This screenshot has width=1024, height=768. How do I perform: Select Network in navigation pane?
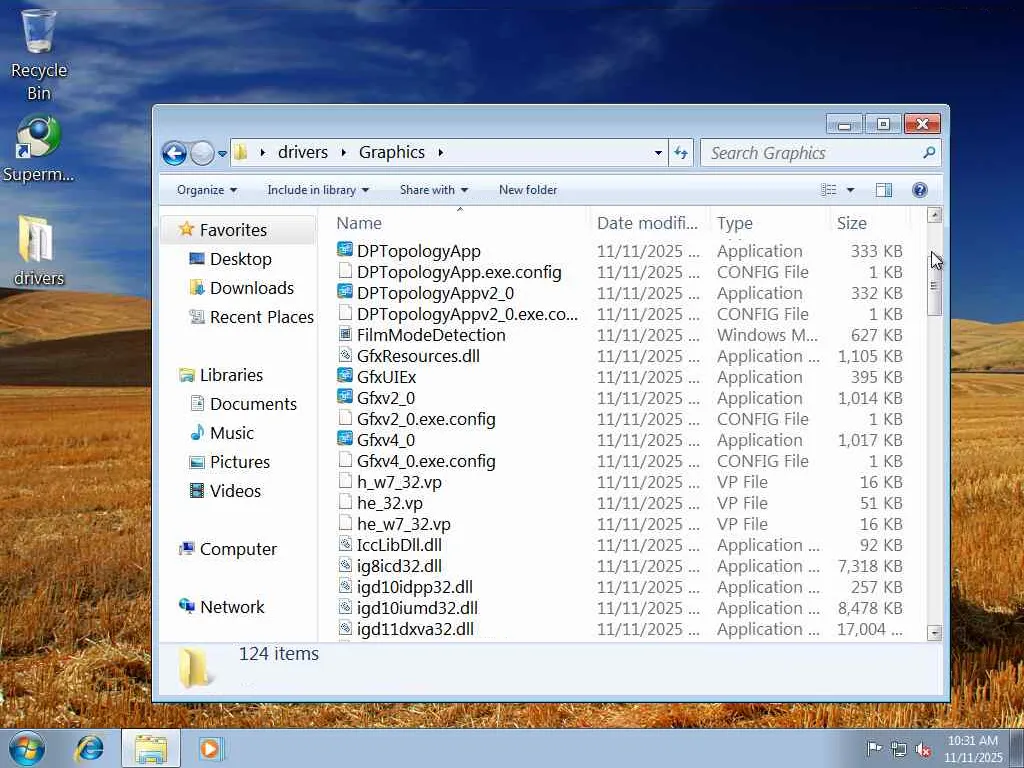(x=232, y=607)
